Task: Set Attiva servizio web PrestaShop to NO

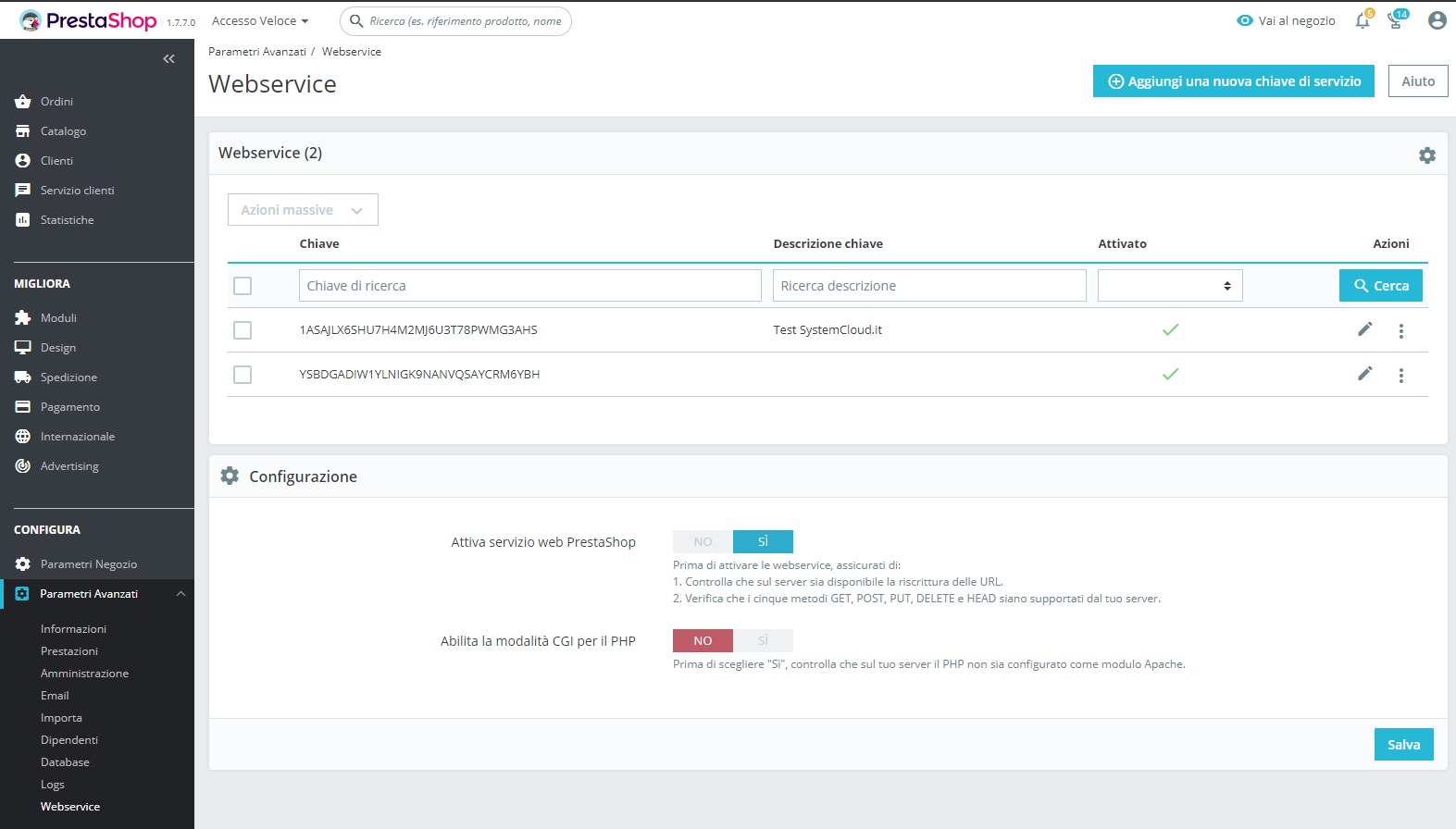Action: click(x=703, y=541)
